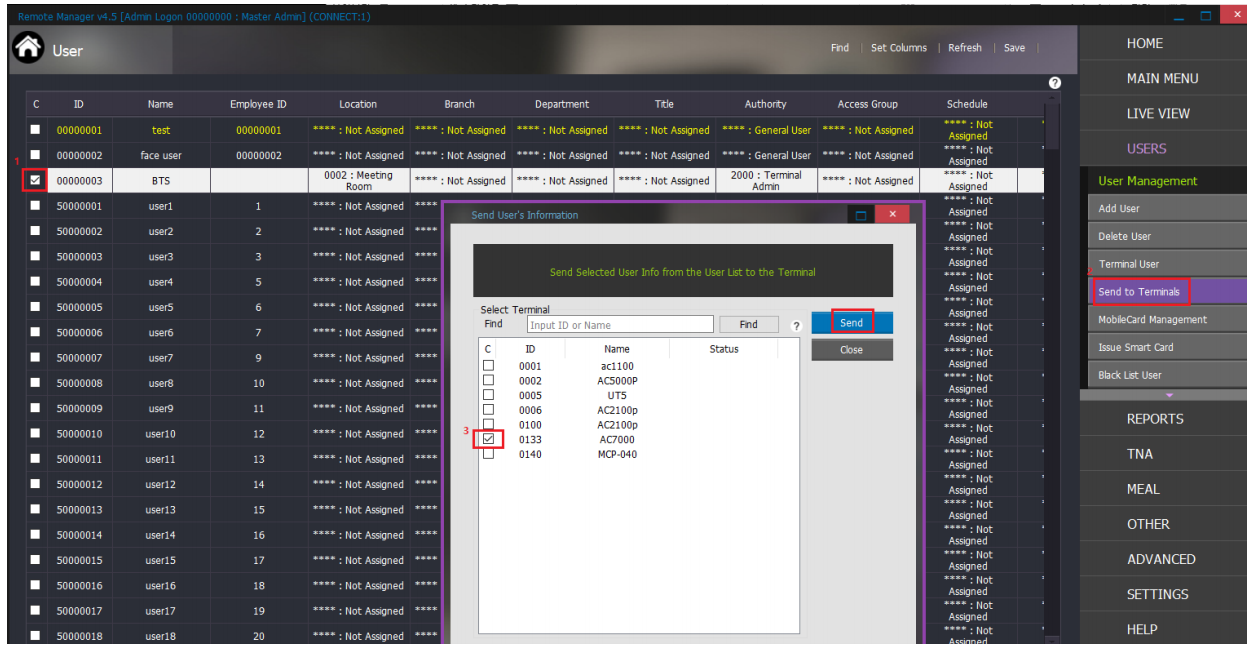Close the Send User's Information dialog
The image size is (1252, 646).
click(x=891, y=215)
